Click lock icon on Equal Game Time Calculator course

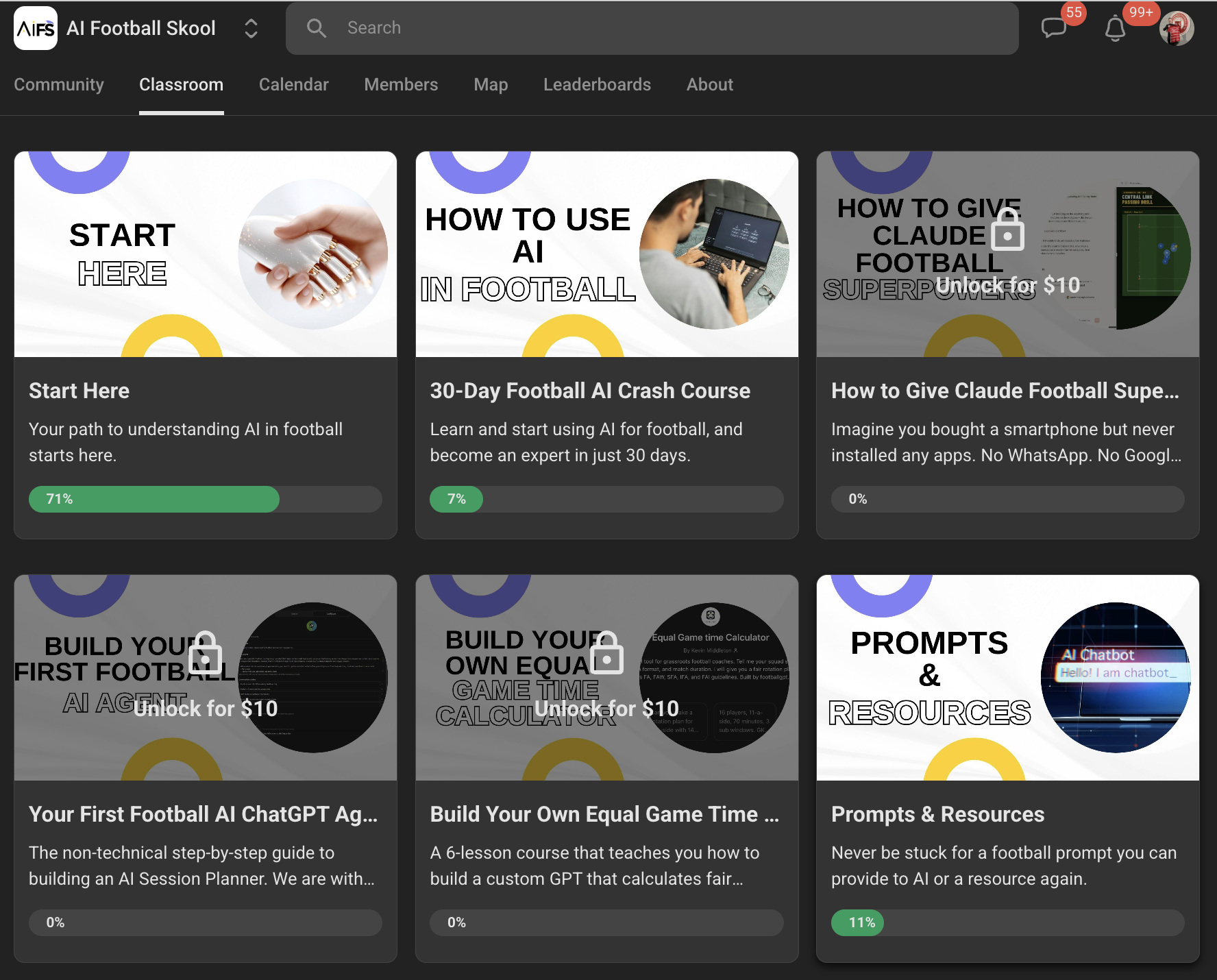click(x=606, y=653)
